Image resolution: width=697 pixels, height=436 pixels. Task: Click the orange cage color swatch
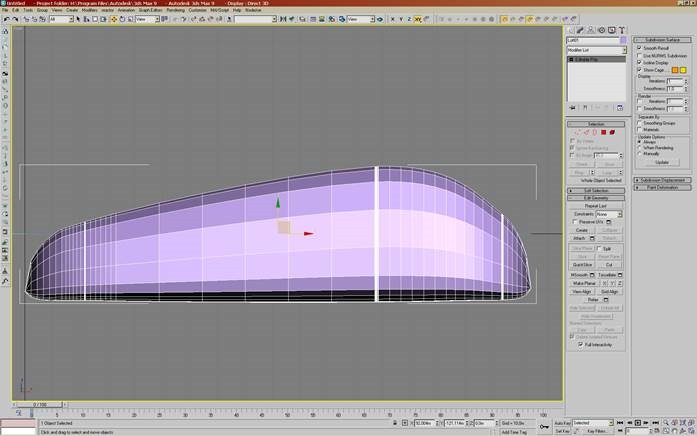pos(676,70)
